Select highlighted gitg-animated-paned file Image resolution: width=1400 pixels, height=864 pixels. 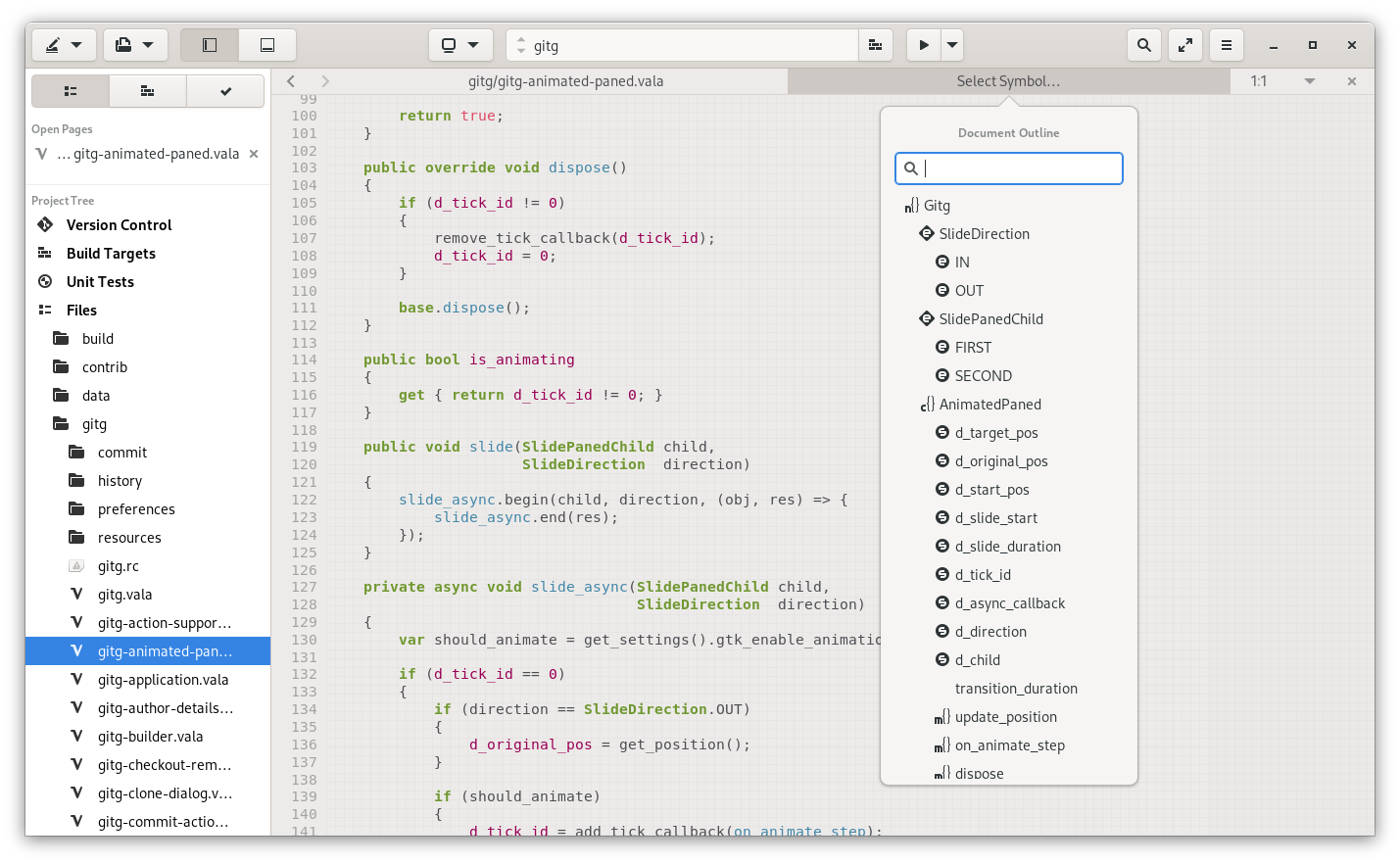click(148, 651)
